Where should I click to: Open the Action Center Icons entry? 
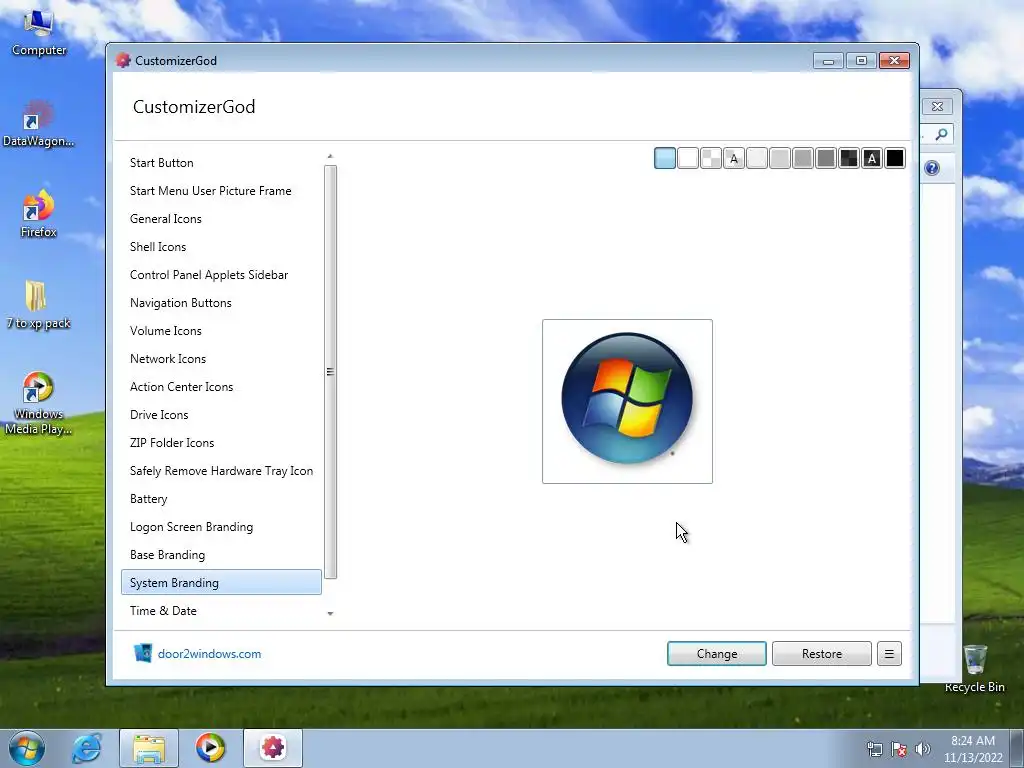[x=221, y=387]
